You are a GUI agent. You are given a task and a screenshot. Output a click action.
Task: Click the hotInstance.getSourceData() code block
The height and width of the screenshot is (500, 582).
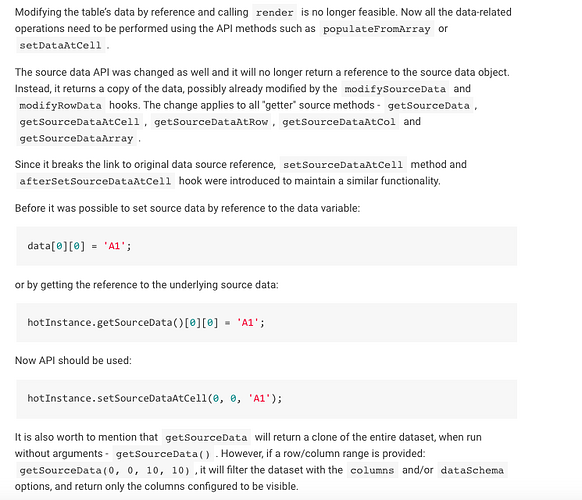[267, 323]
